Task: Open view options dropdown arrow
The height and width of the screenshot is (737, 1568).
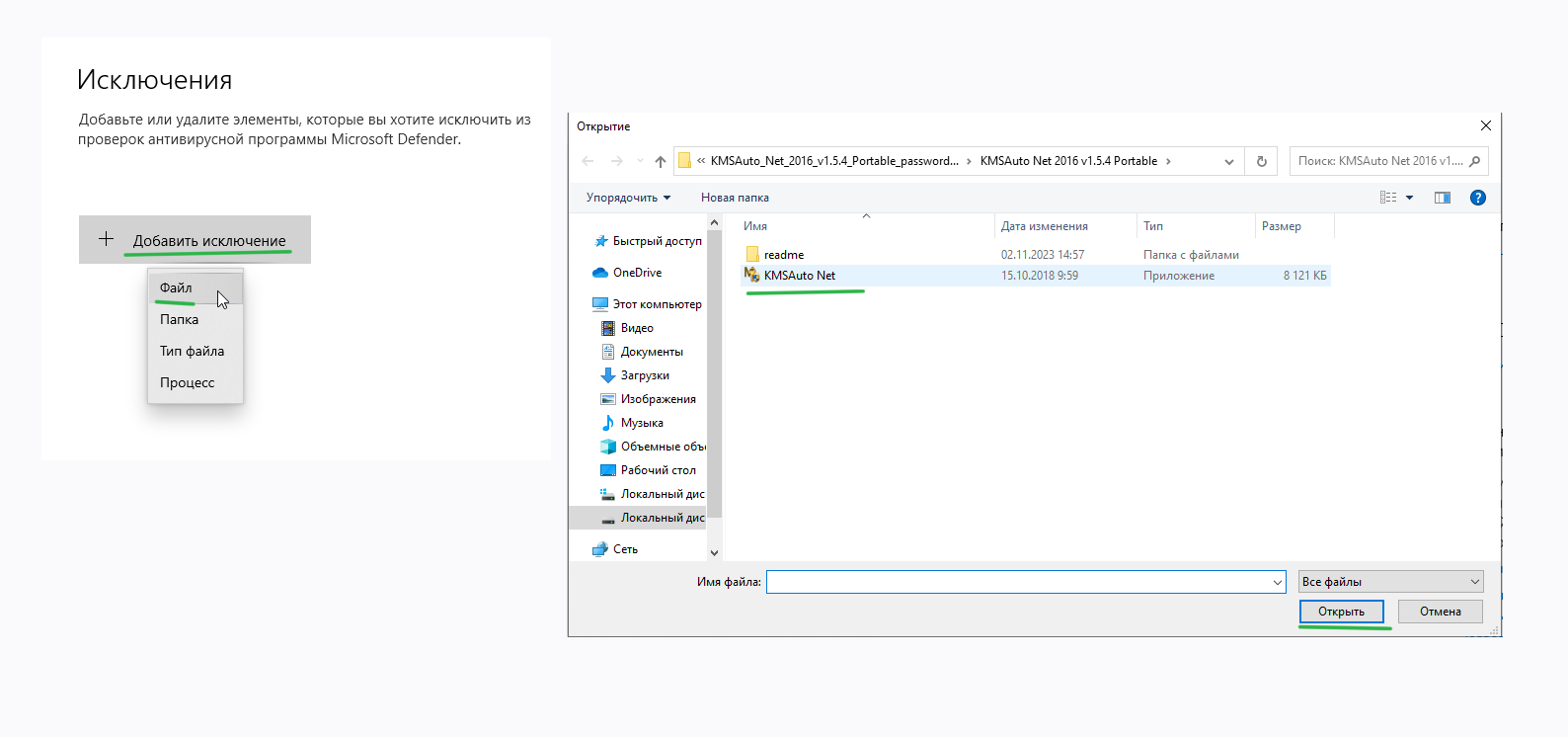Action: (x=1410, y=198)
